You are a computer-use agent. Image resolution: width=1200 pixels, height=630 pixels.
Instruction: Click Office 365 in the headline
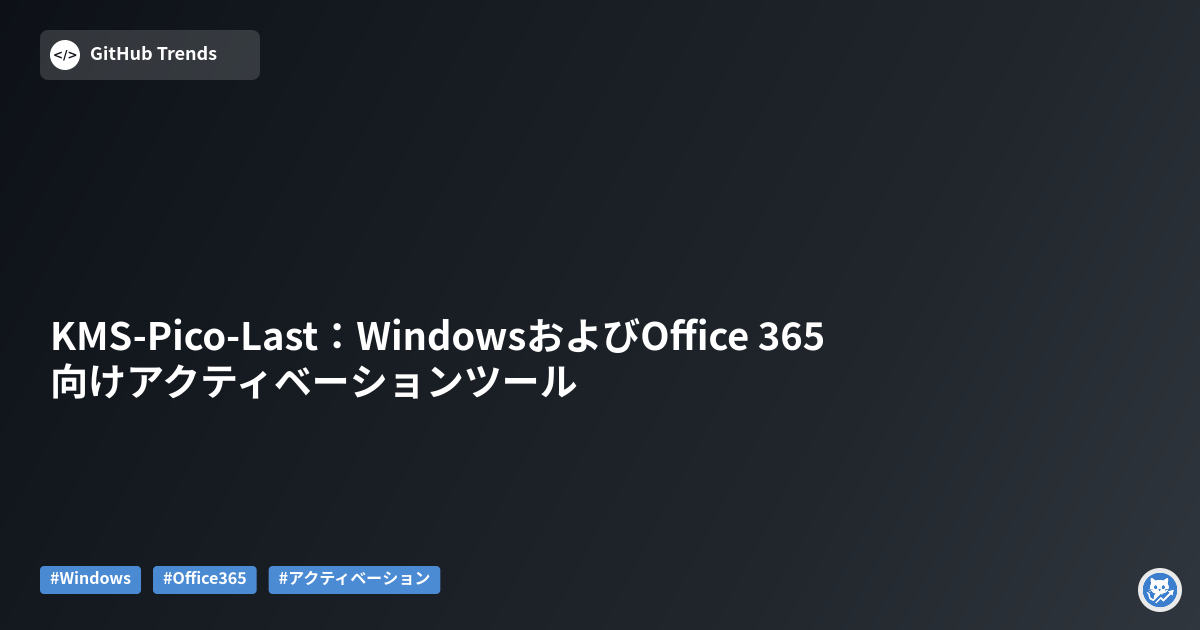732,338
